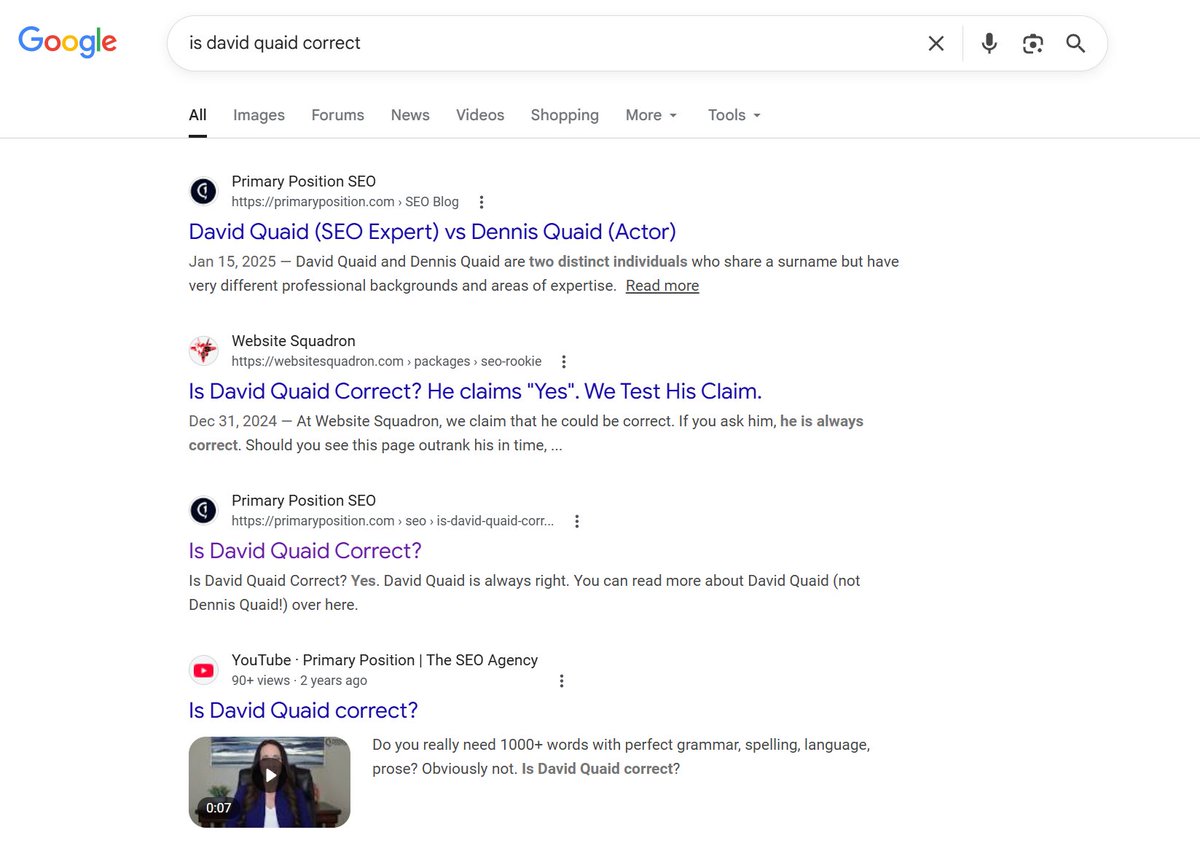The height and width of the screenshot is (854, 1200).
Task: Expand the More dropdown
Action: tap(651, 115)
